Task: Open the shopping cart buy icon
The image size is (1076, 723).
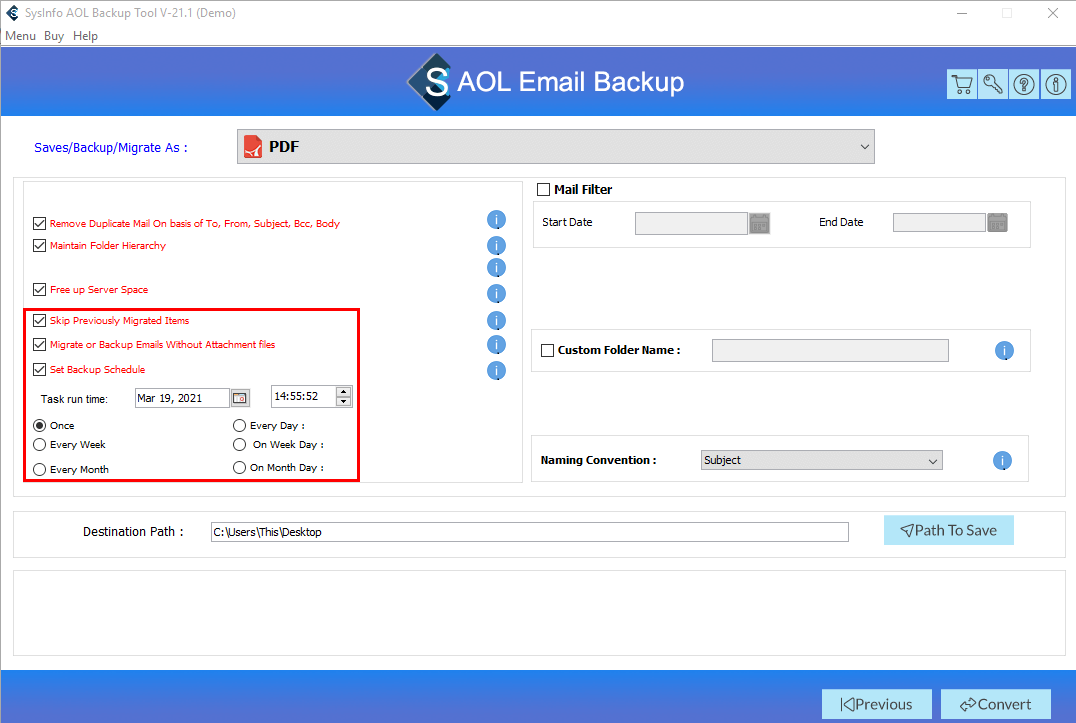Action: (962, 84)
